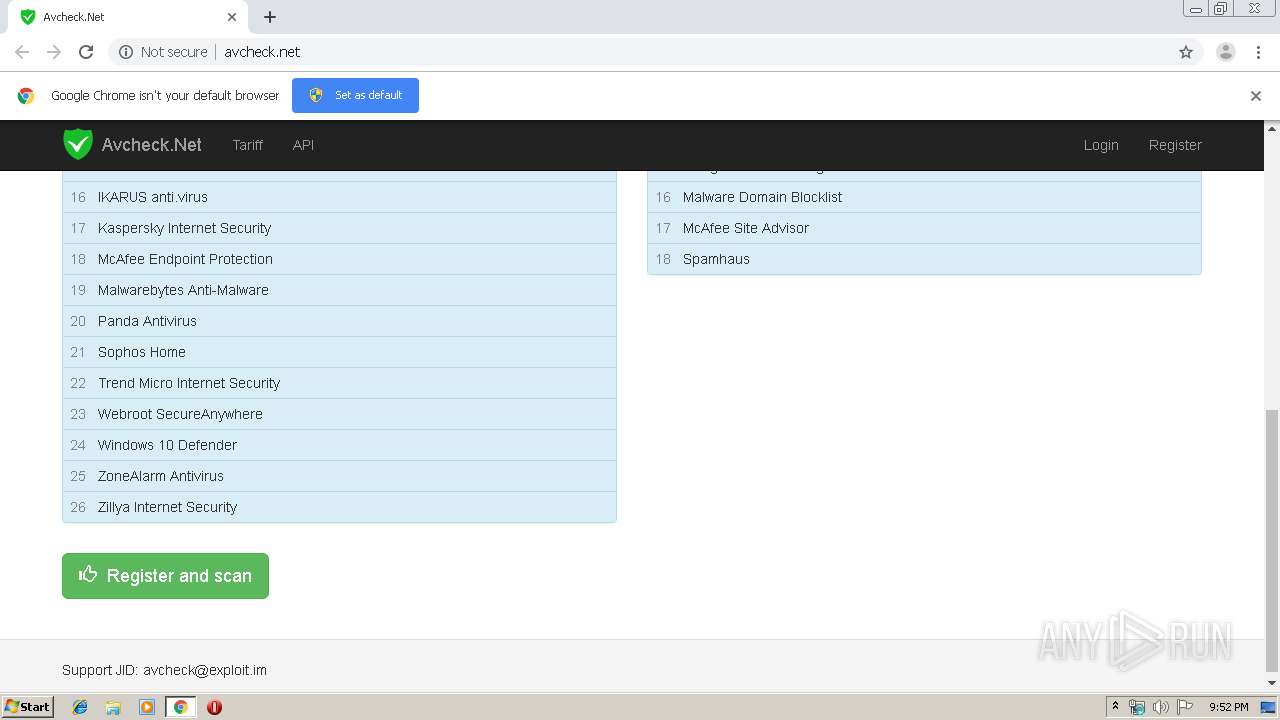1280x720 pixels.
Task: Reload the page with refresh icon
Action: [86, 52]
